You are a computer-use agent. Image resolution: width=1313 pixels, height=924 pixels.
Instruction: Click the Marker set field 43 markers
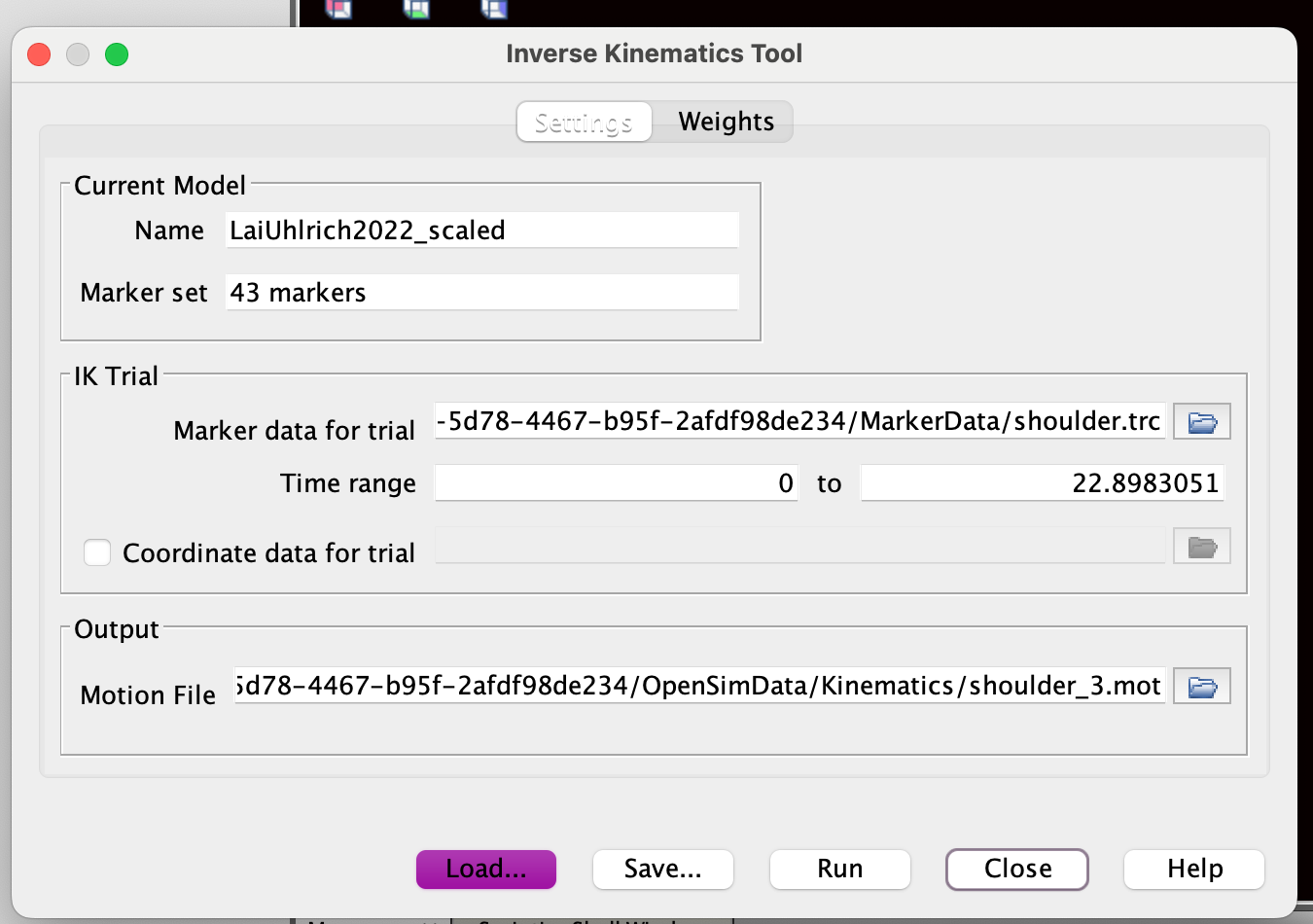[x=482, y=293]
